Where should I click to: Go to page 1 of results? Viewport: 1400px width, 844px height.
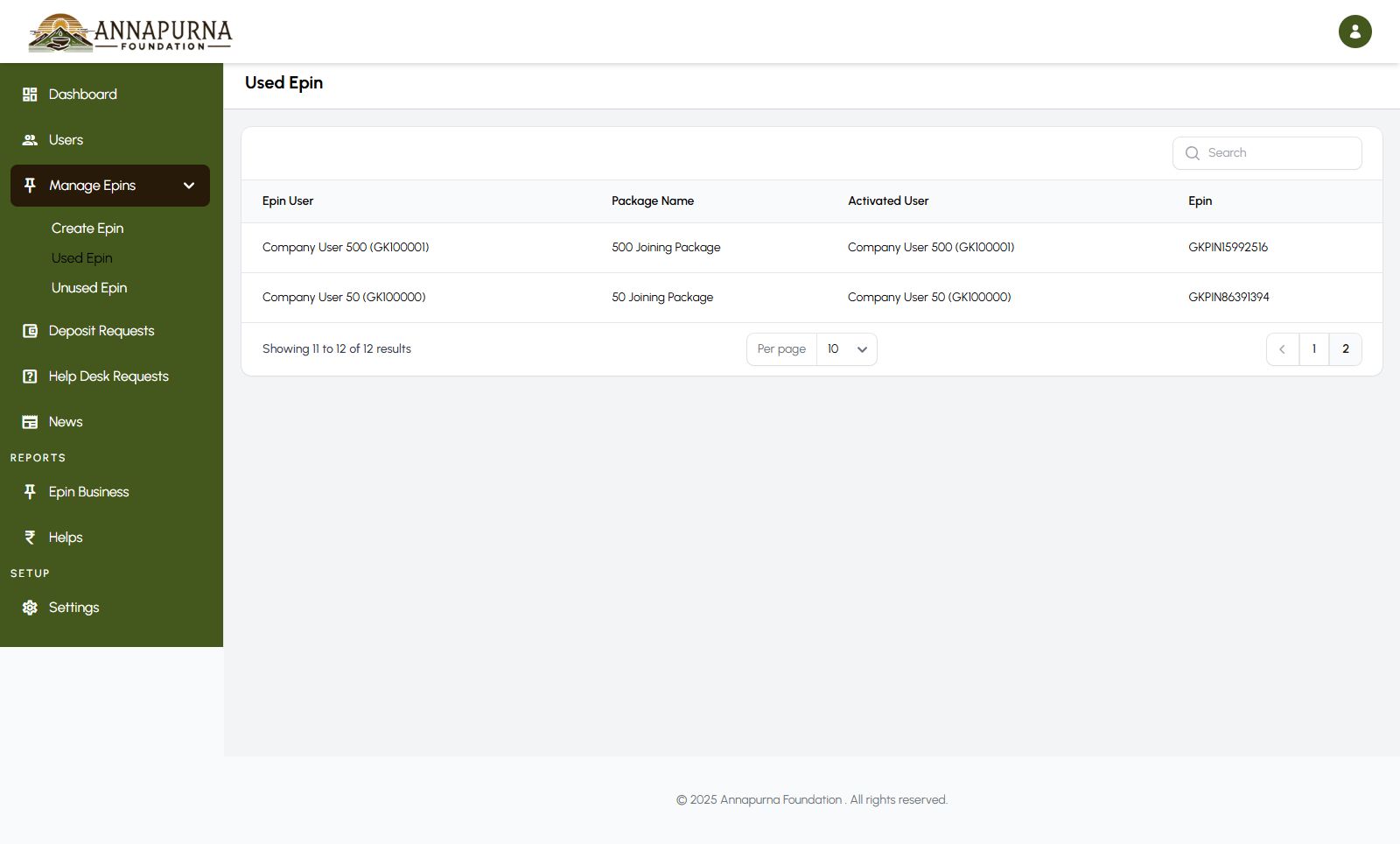coord(1314,349)
